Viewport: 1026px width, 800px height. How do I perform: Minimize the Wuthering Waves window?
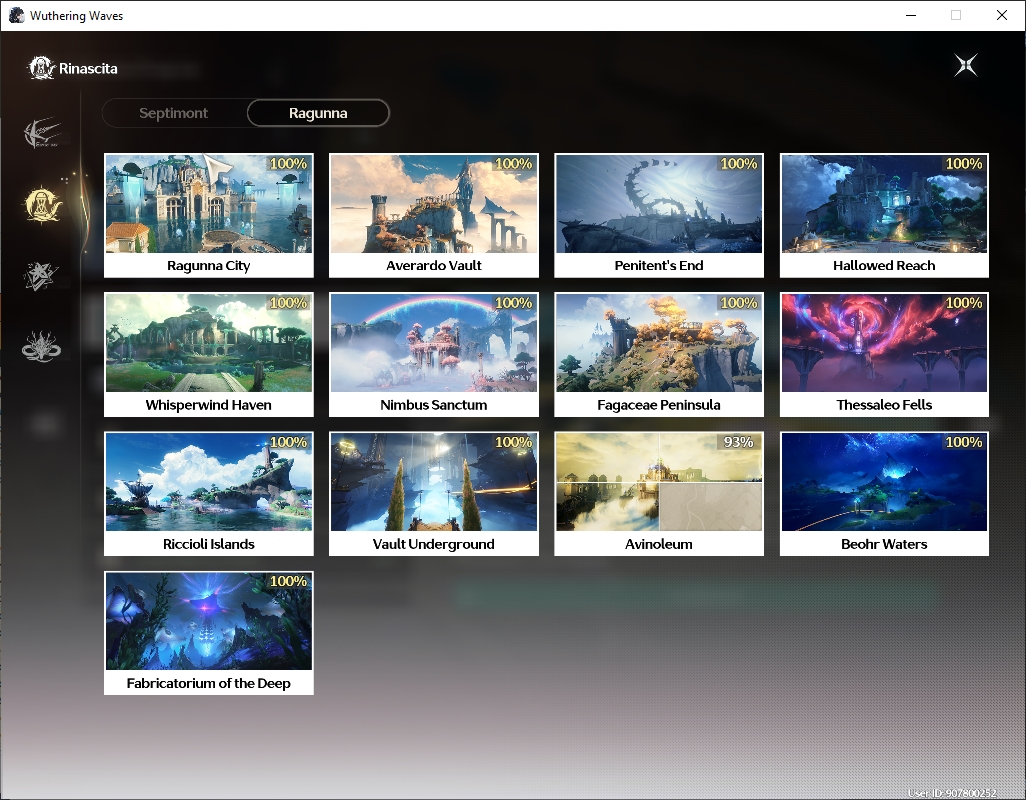pos(911,15)
